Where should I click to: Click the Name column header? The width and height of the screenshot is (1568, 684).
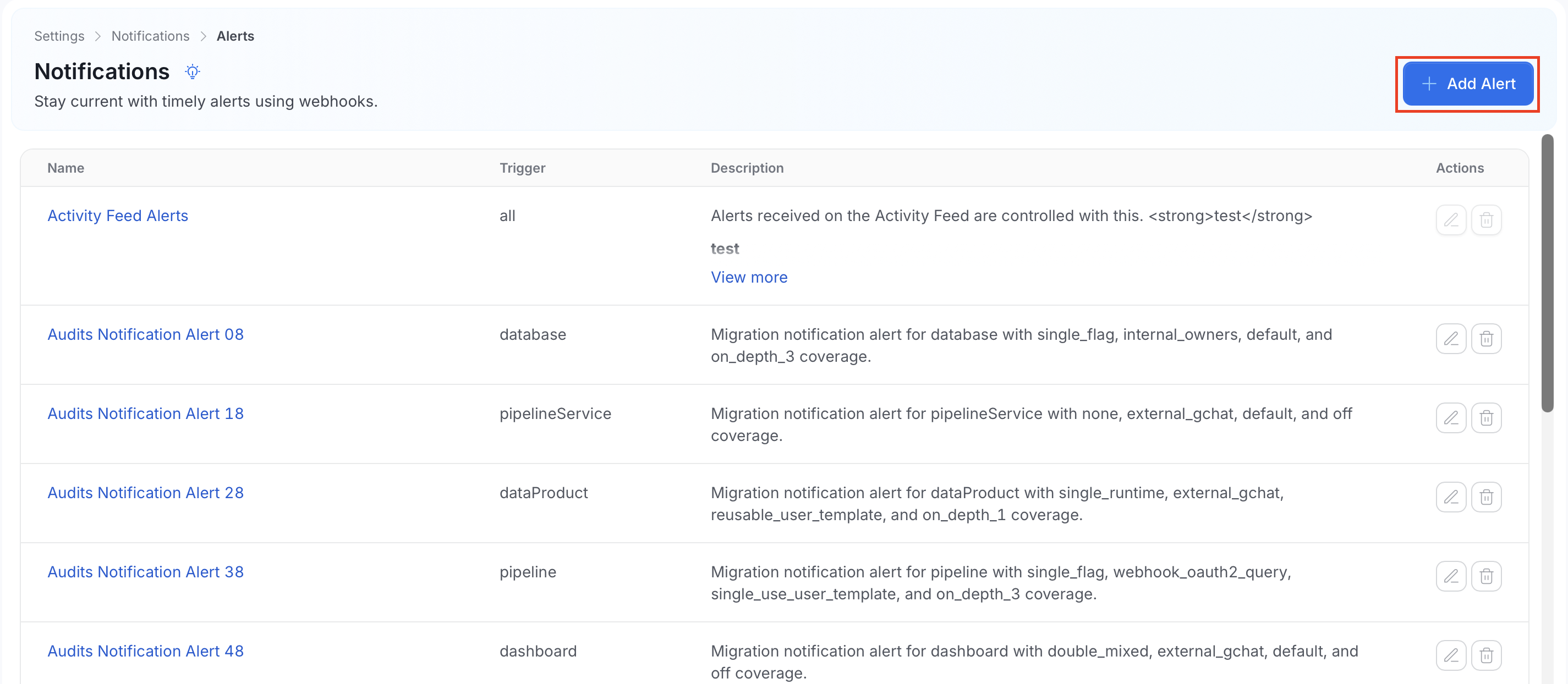coord(65,168)
